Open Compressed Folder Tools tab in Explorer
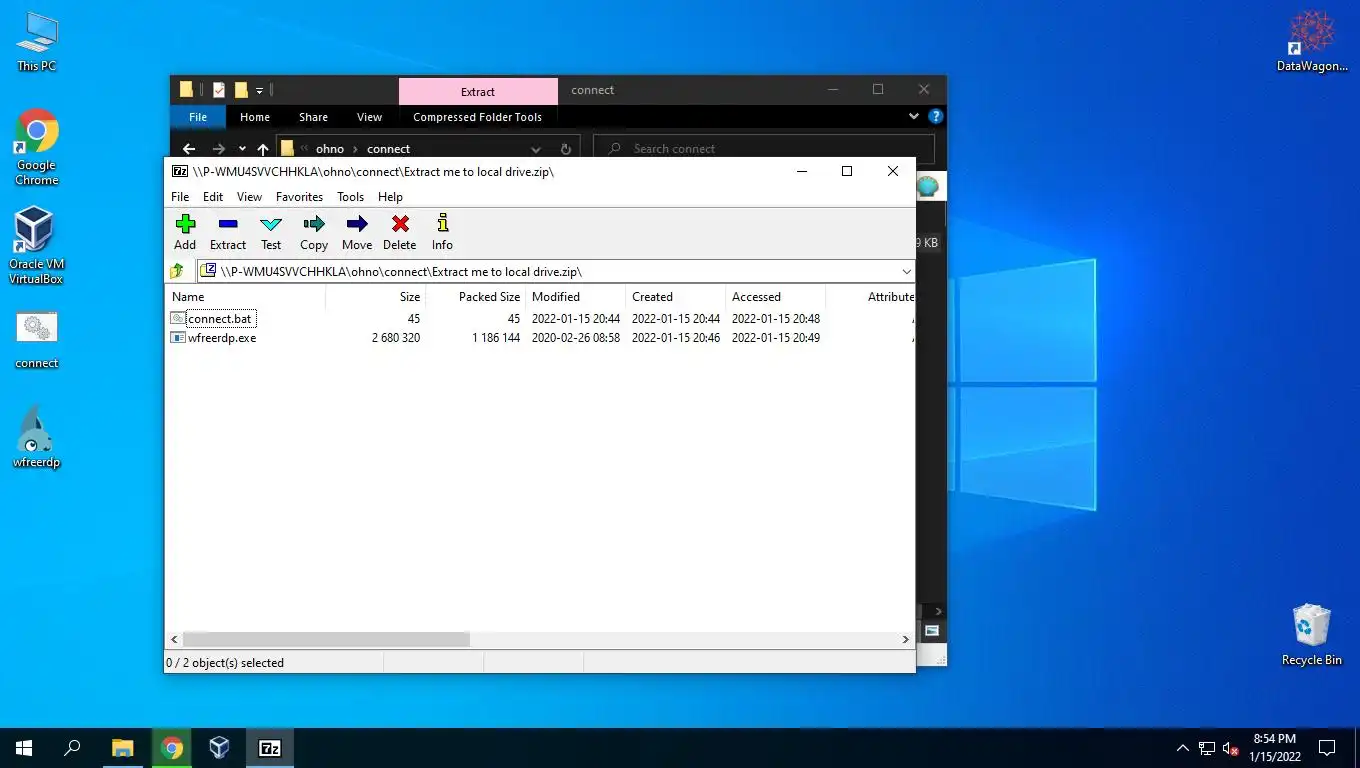This screenshot has height=768, width=1360. 477,117
